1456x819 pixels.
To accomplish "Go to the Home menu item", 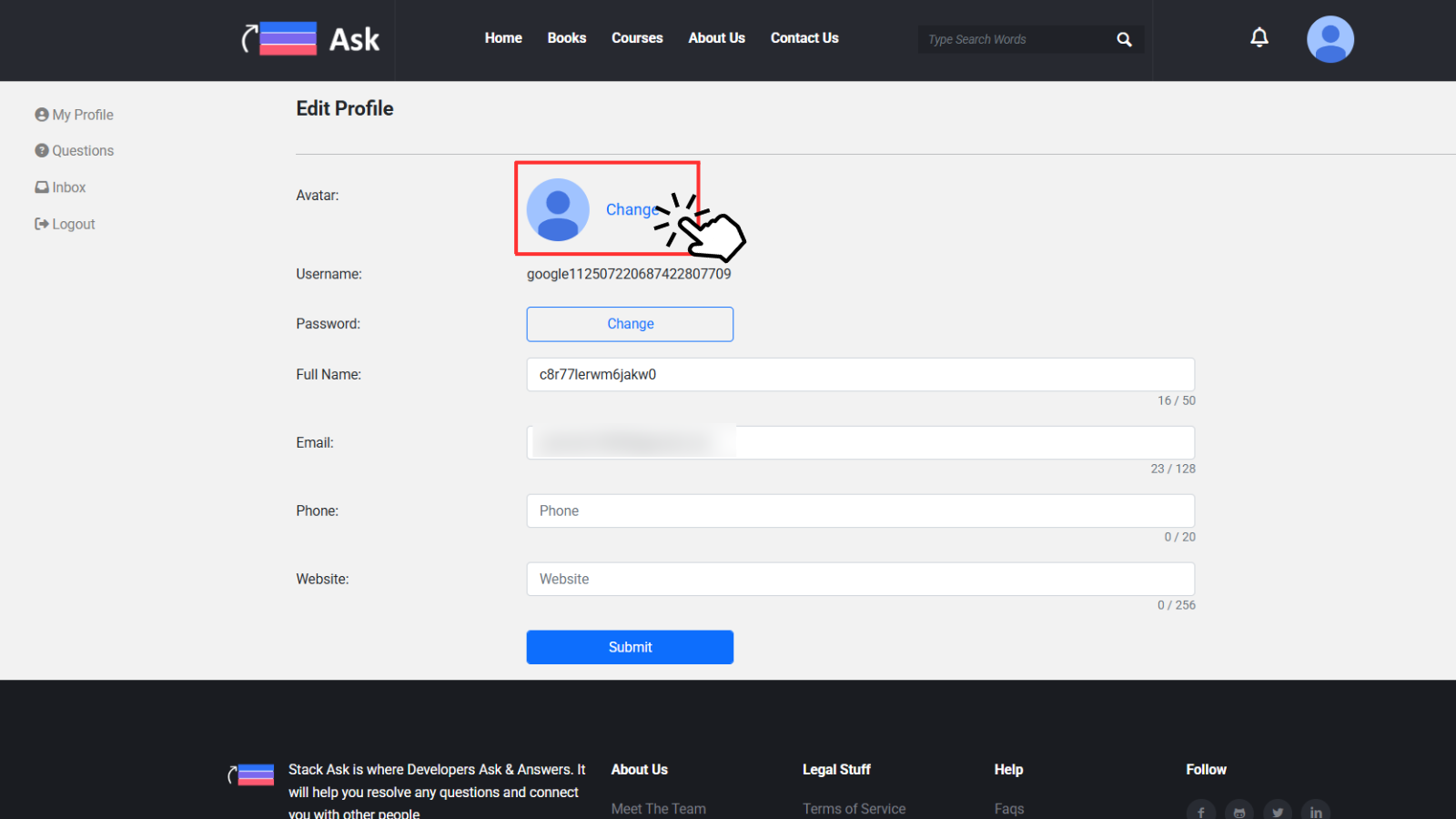I will (503, 38).
